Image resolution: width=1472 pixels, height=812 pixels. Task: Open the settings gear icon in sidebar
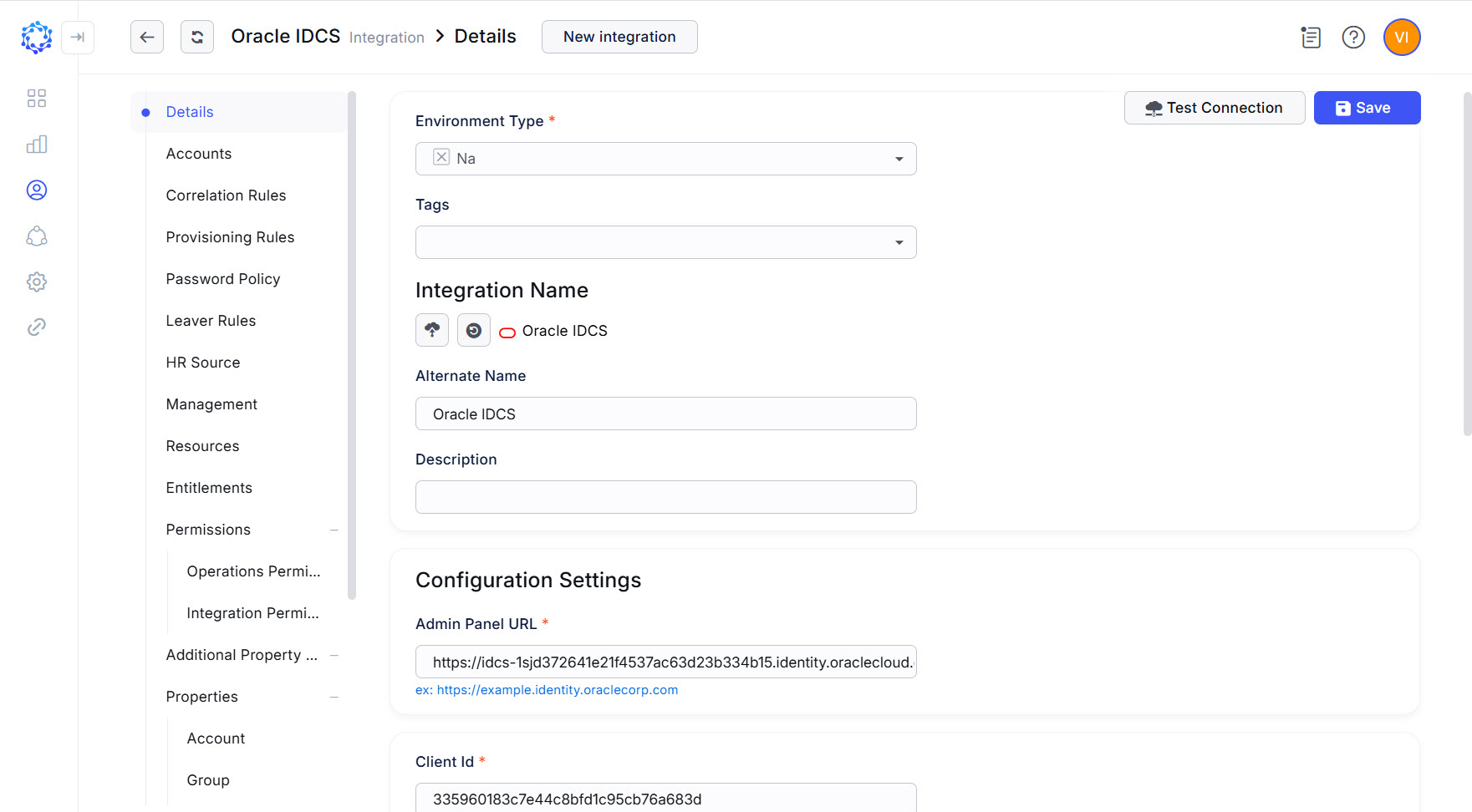pos(36,282)
